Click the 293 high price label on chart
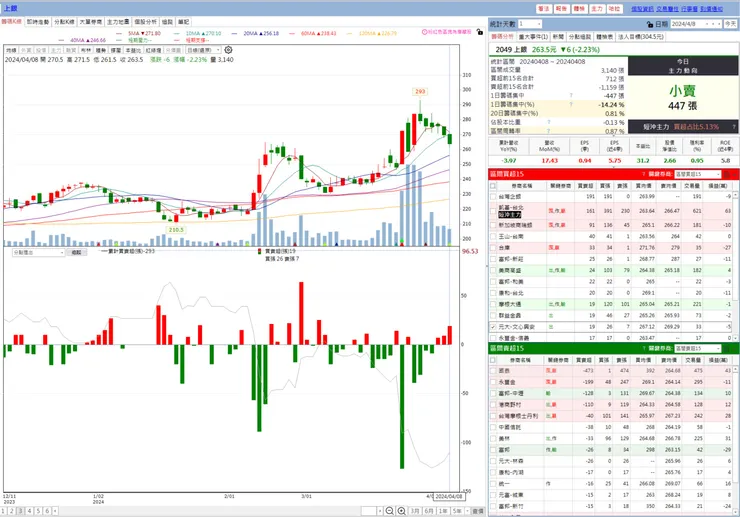 420,92
